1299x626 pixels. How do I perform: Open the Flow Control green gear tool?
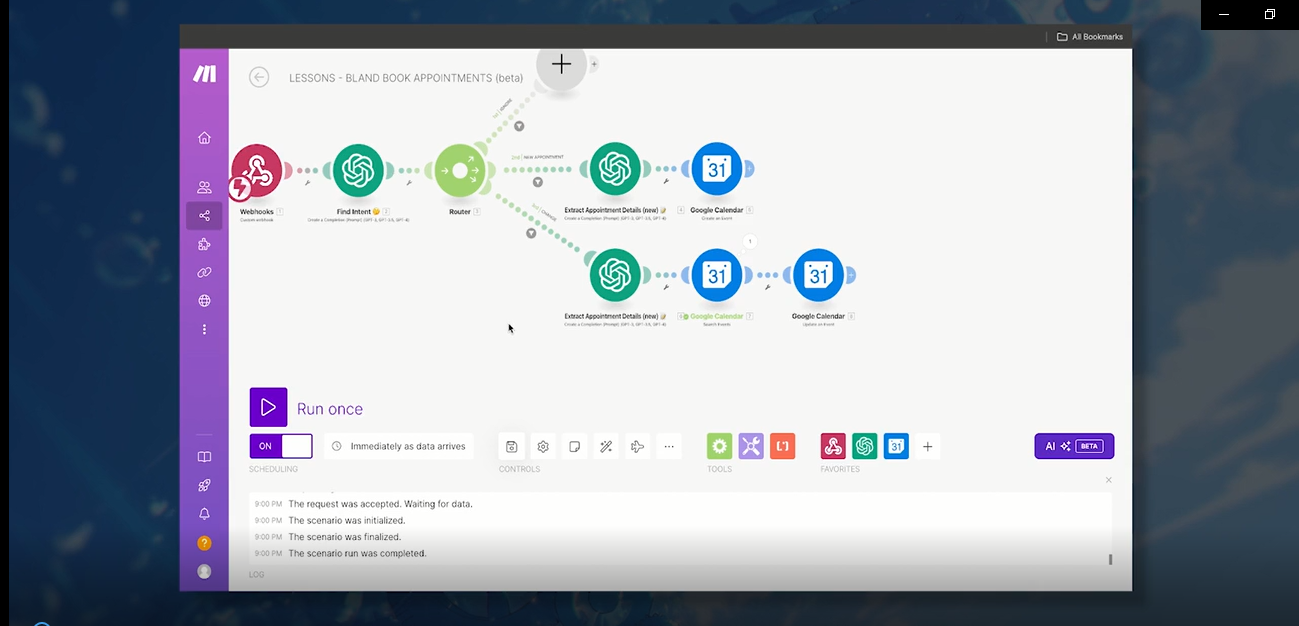click(719, 446)
